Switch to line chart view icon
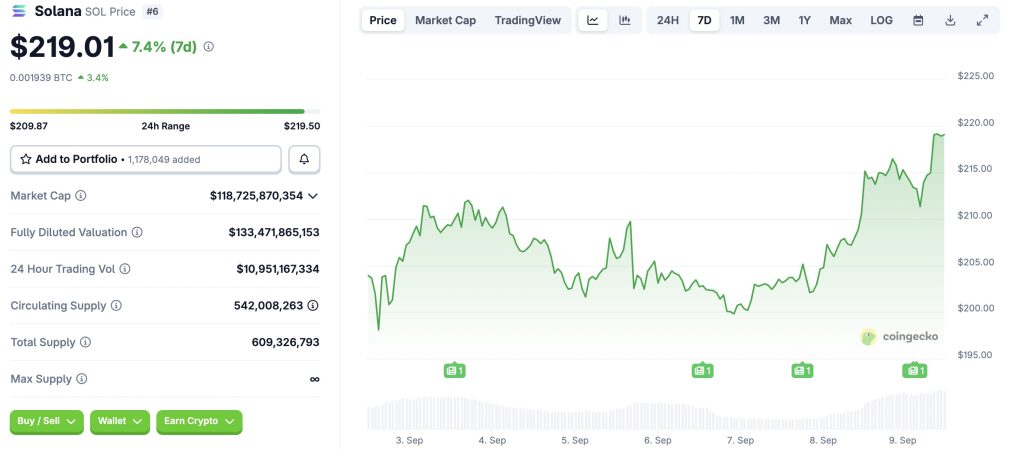 (593, 20)
